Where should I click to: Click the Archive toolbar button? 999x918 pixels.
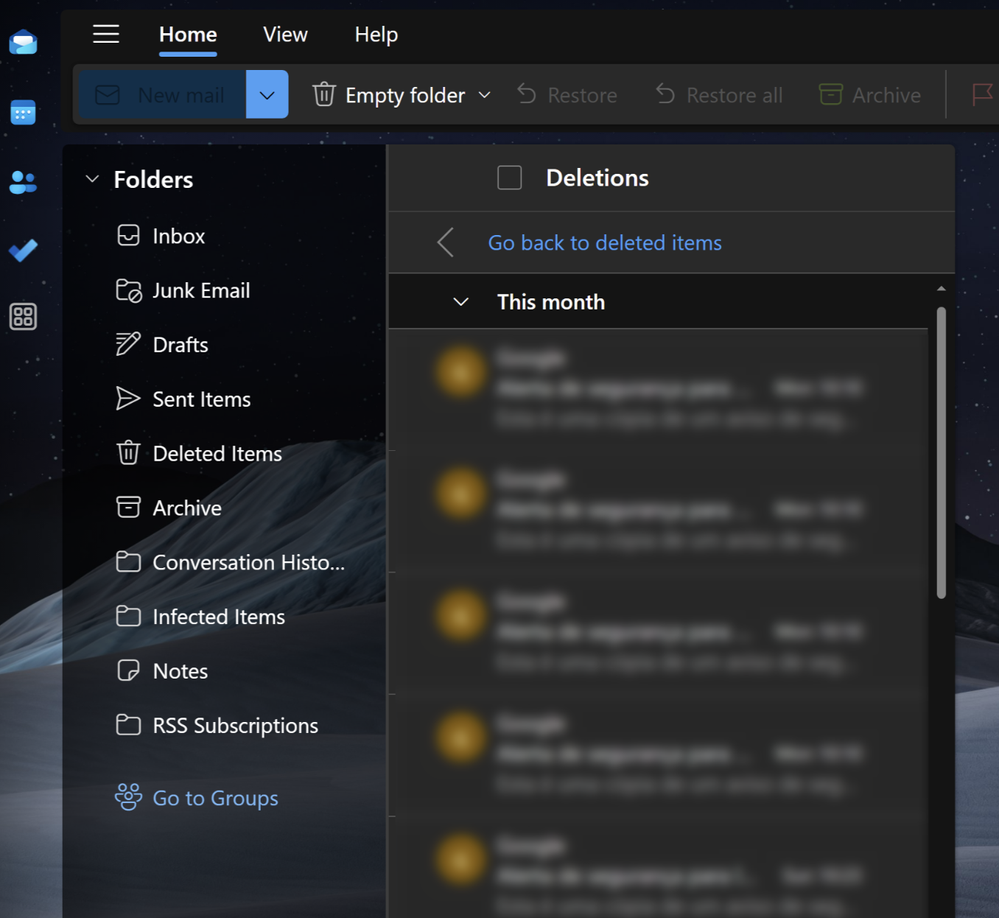(870, 95)
